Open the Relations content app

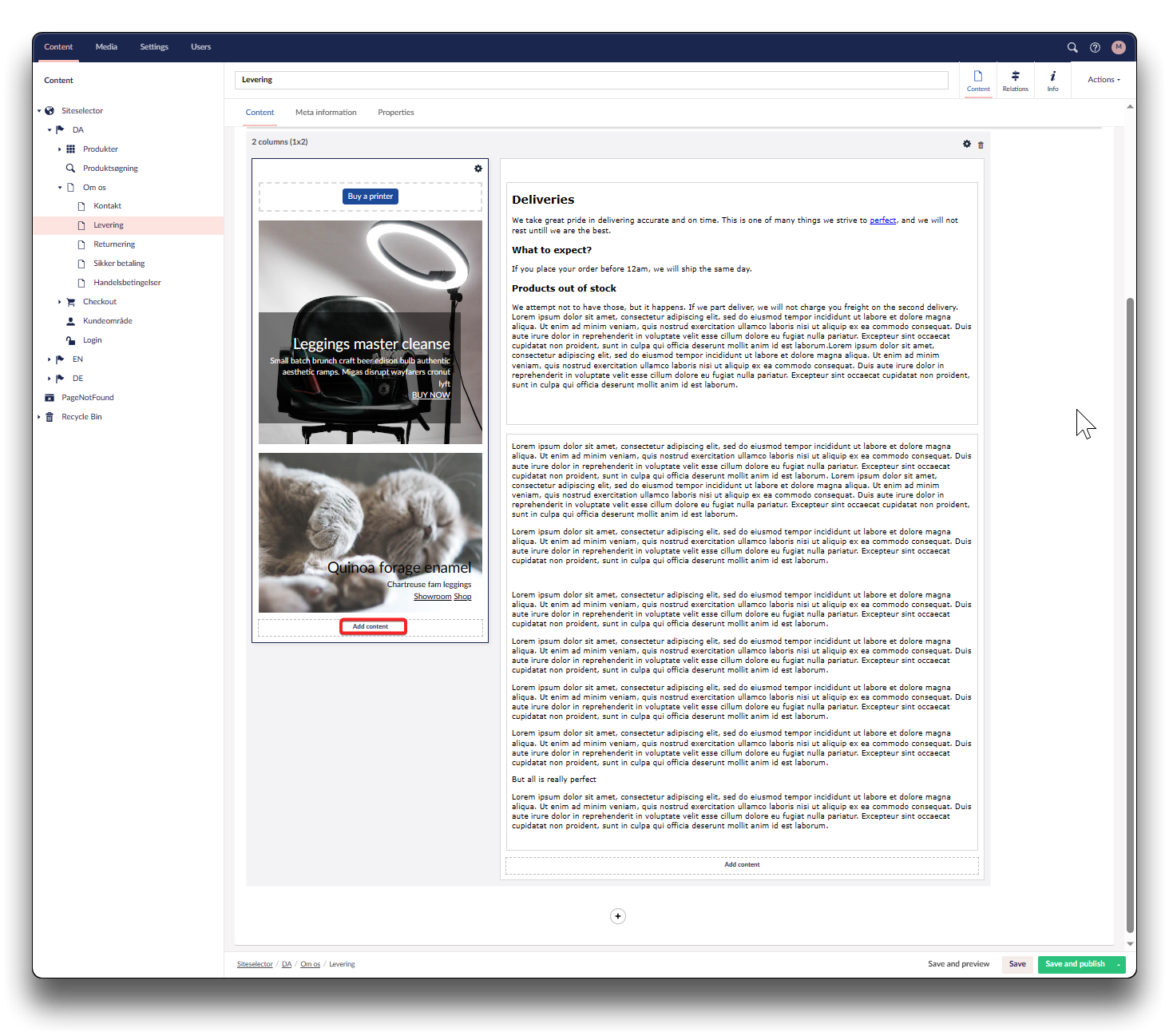pos(1015,81)
